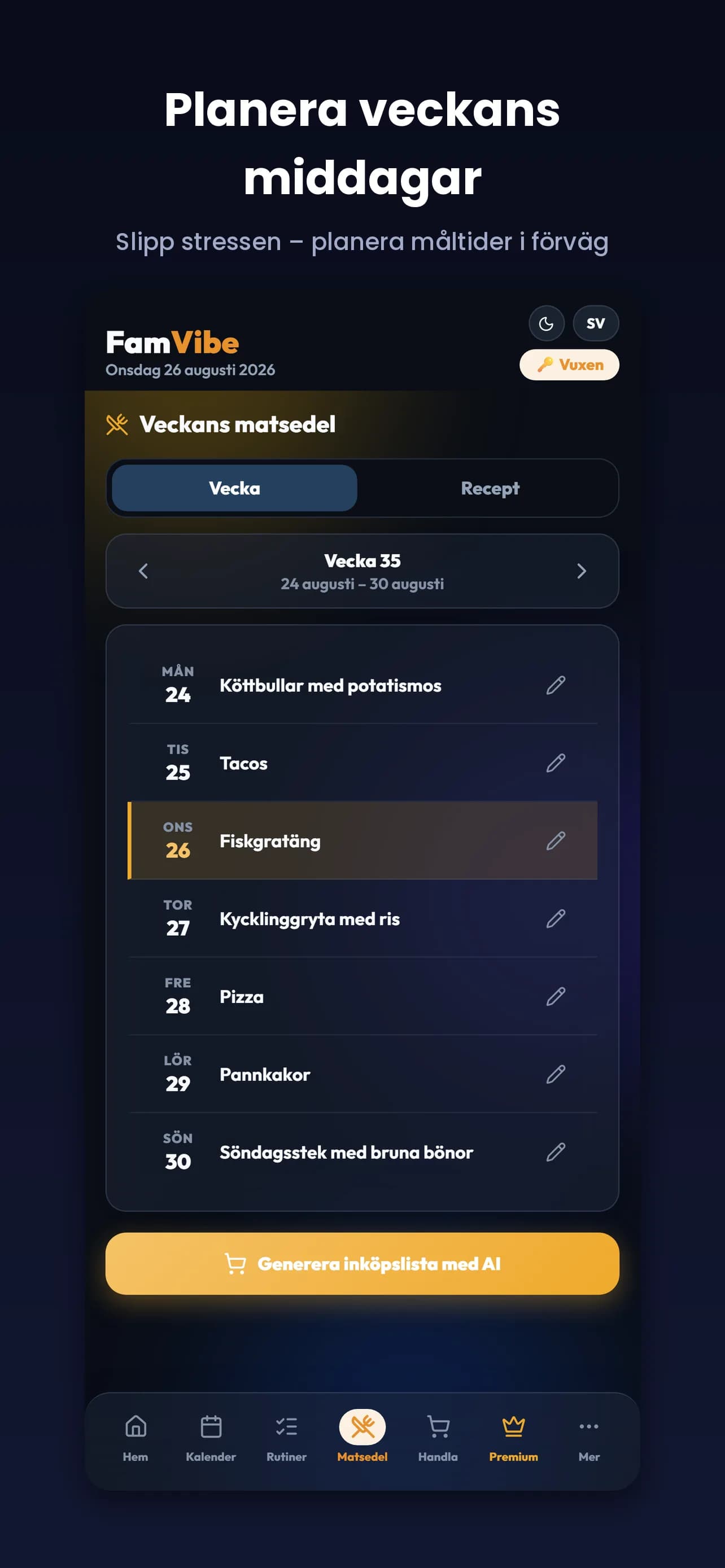Toggle dark mode with the moon icon

[546, 323]
